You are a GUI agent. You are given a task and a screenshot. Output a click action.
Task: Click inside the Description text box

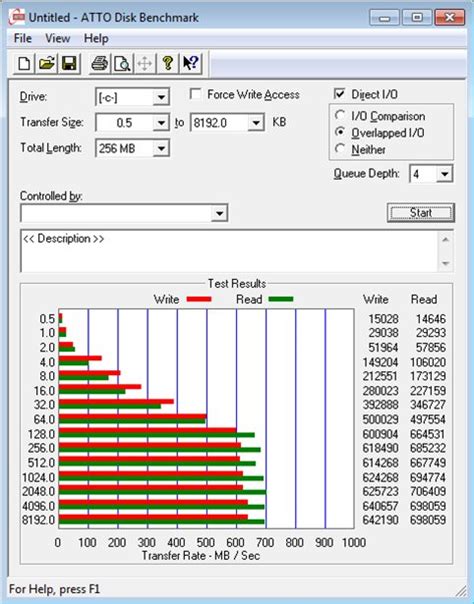pos(229,251)
